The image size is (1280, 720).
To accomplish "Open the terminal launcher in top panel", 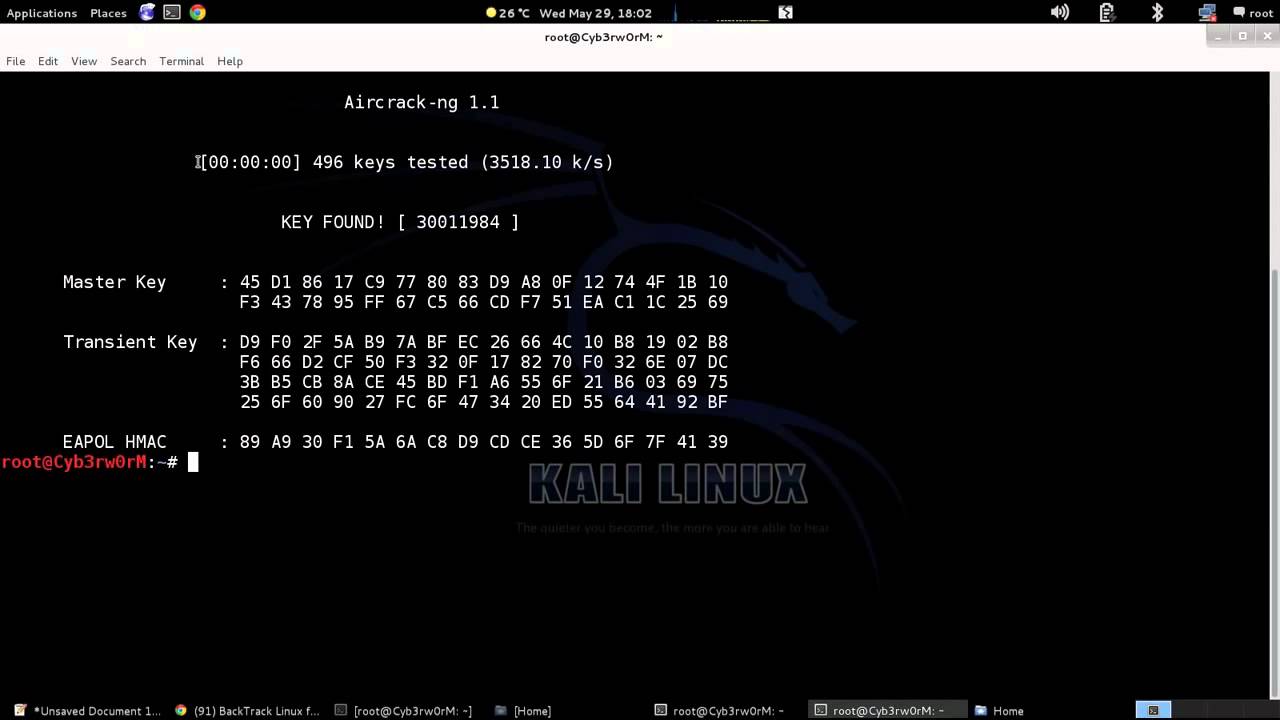I will 172,13.
